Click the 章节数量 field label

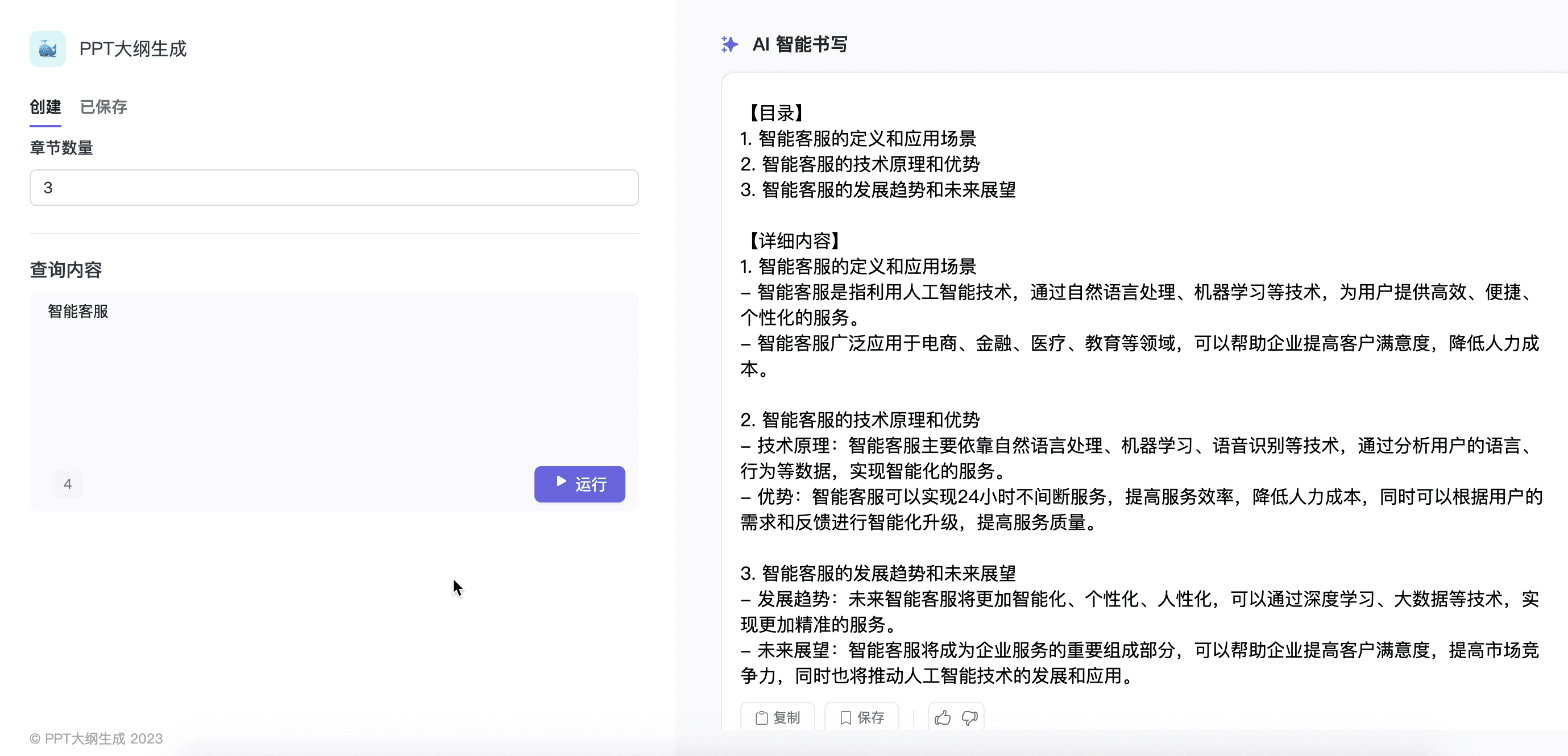tap(61, 148)
